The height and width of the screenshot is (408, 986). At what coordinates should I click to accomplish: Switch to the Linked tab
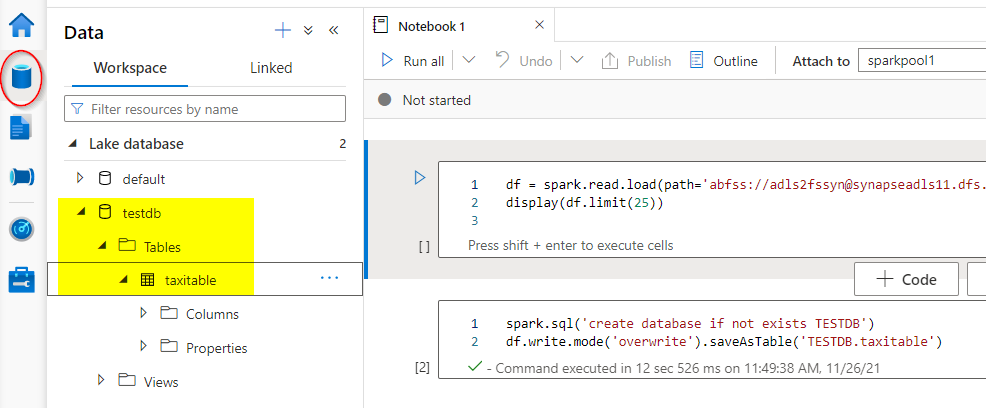tap(271, 68)
